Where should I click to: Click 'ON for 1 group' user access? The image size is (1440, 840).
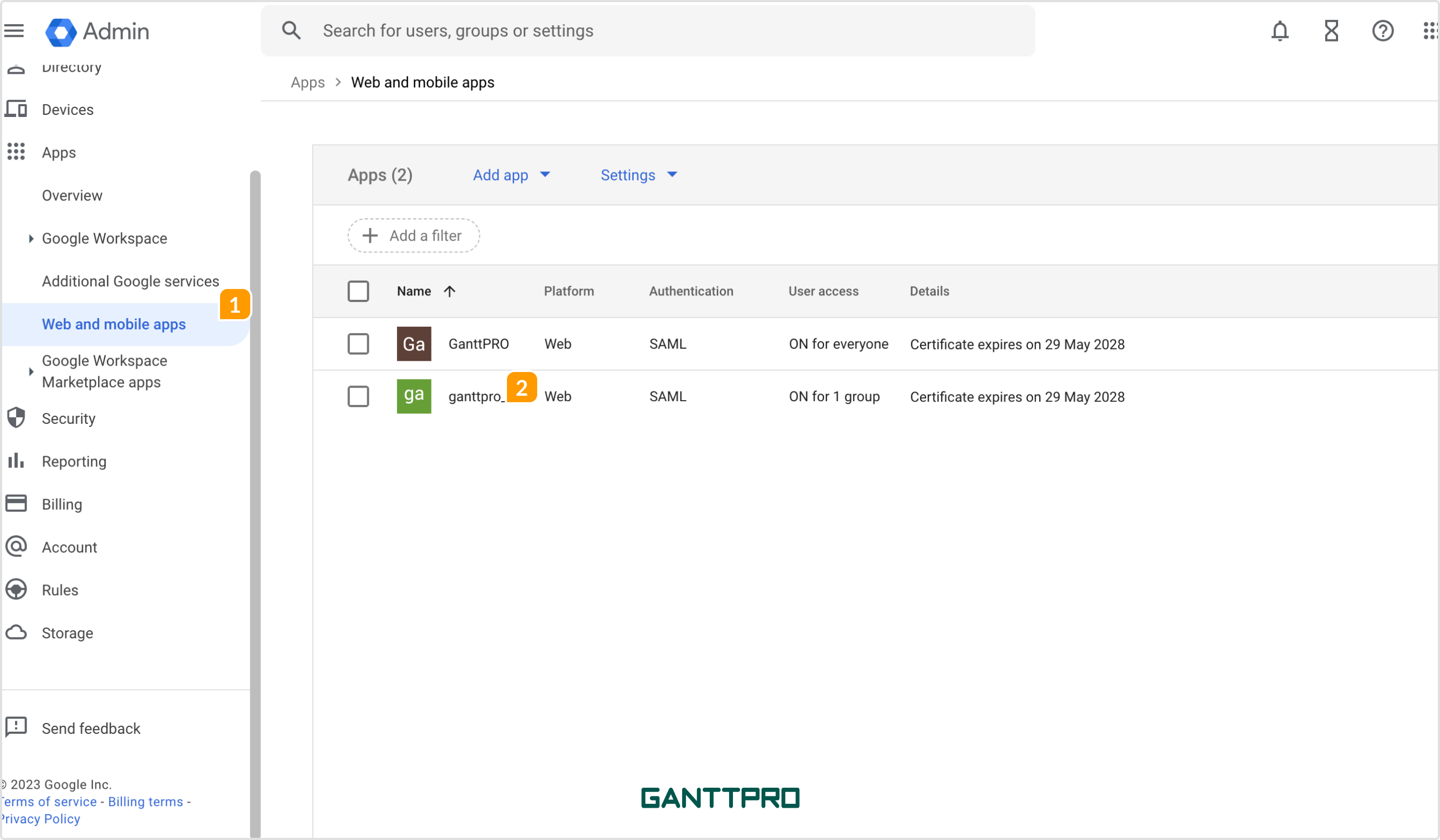[834, 397]
